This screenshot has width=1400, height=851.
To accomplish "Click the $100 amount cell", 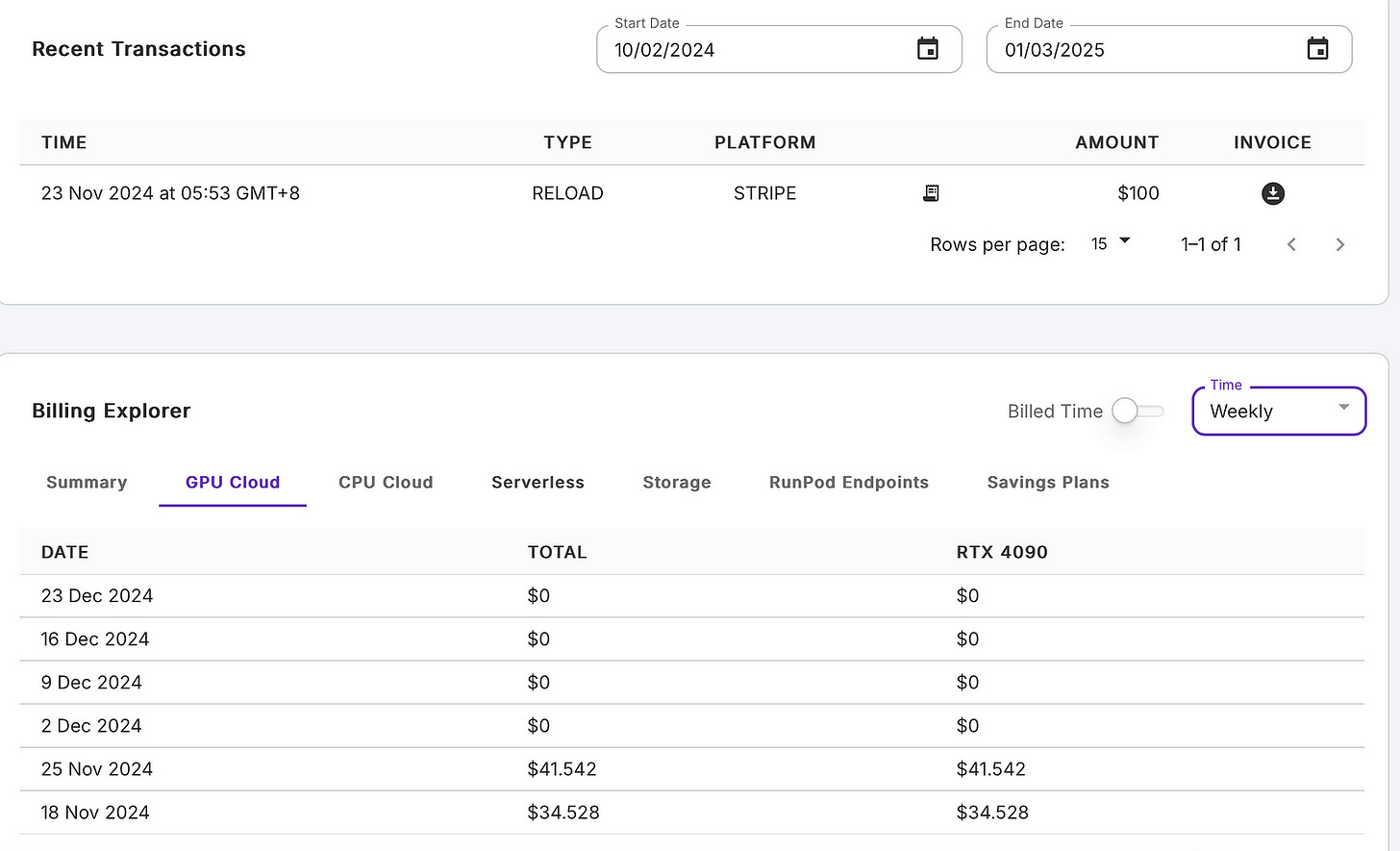I will point(1138,193).
